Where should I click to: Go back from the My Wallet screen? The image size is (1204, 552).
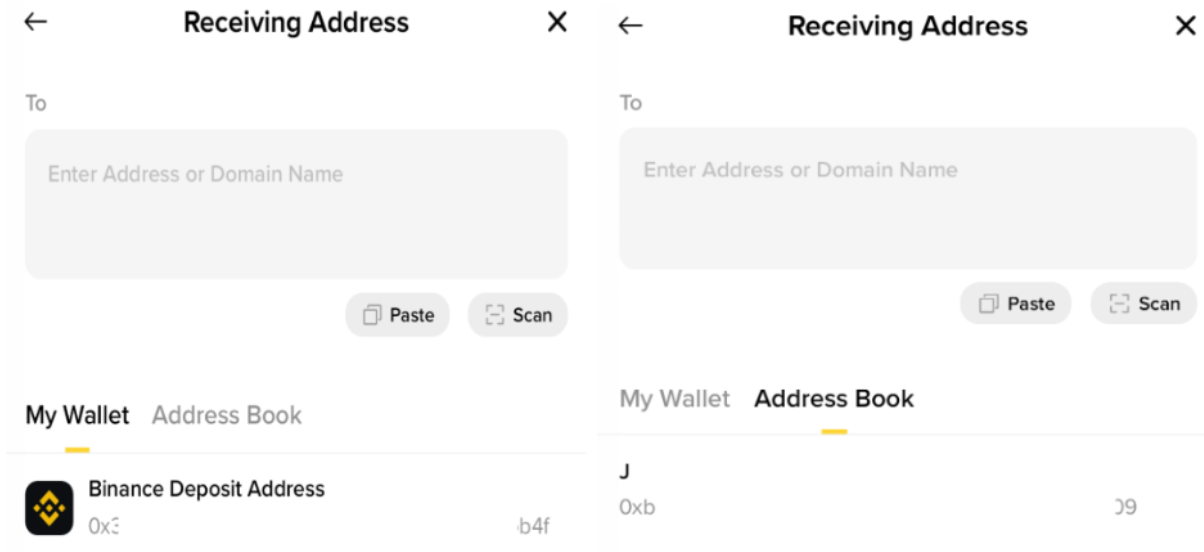point(36,22)
